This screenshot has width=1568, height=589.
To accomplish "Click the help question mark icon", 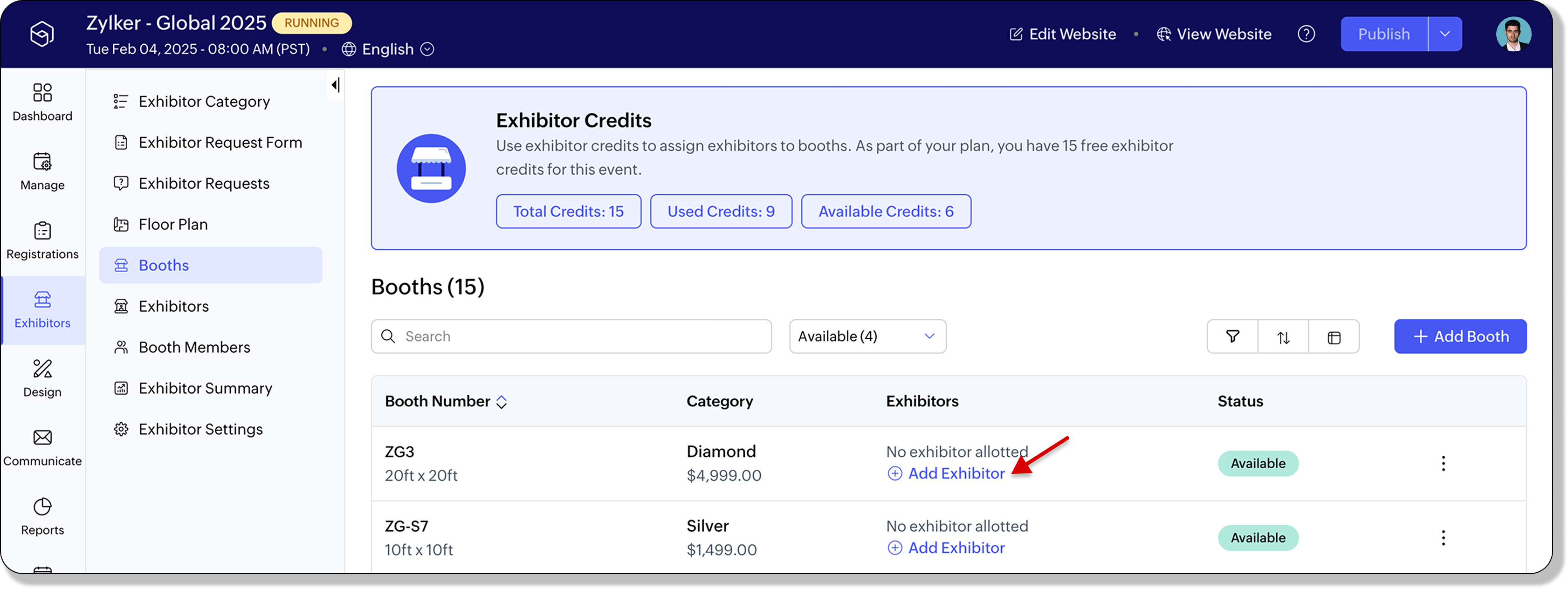I will [x=1306, y=34].
